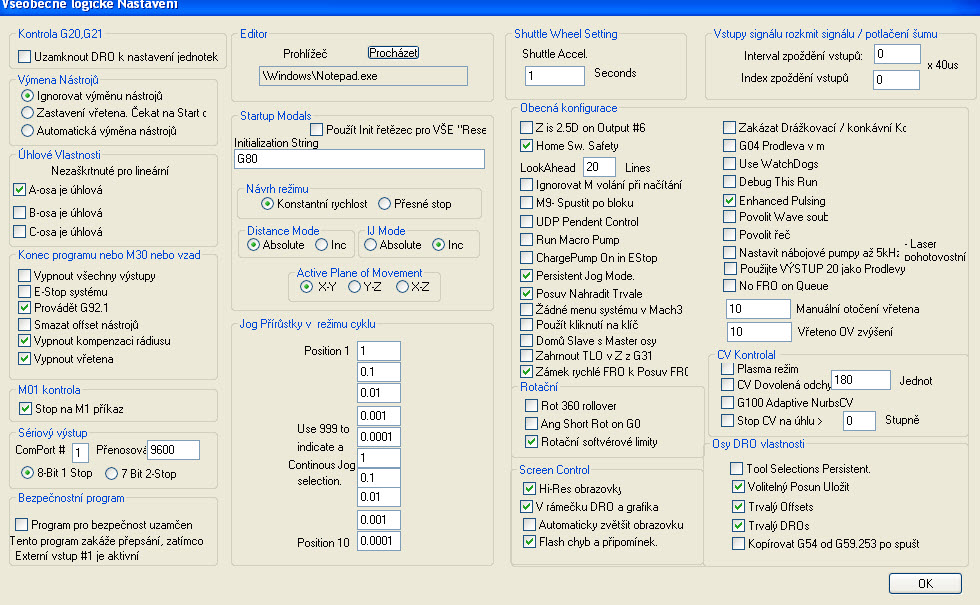Click the Procházet browse button
Viewport: 980px width, 605px height.
(393, 52)
